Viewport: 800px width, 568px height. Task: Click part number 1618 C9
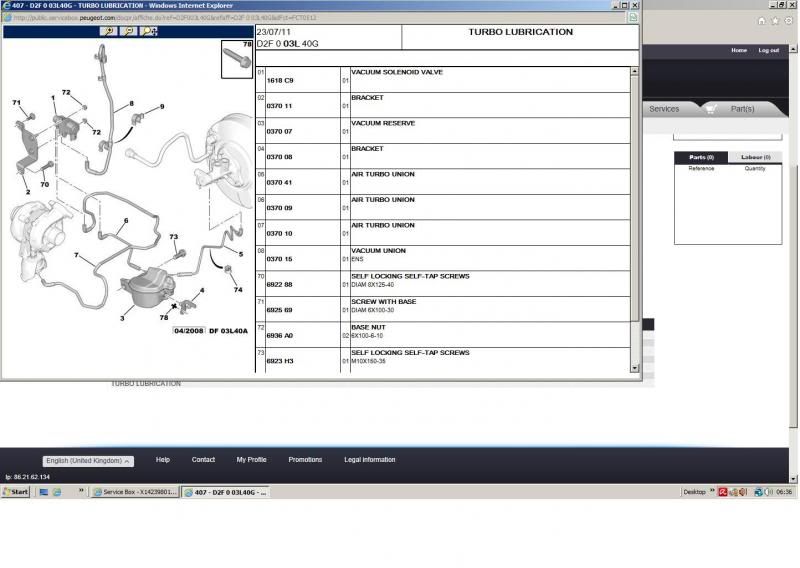pyautogui.click(x=280, y=81)
